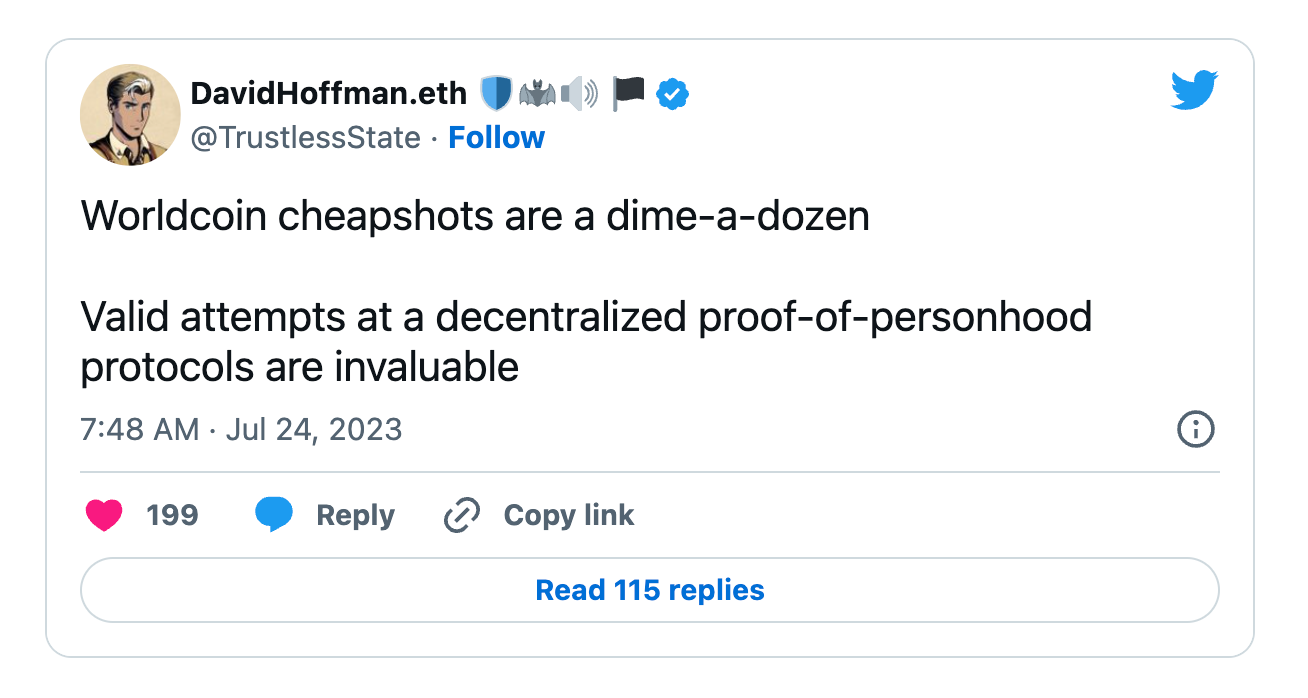The width and height of the screenshot is (1308, 698).
Task: Open the tweet info circle icon
Action: [x=1196, y=430]
